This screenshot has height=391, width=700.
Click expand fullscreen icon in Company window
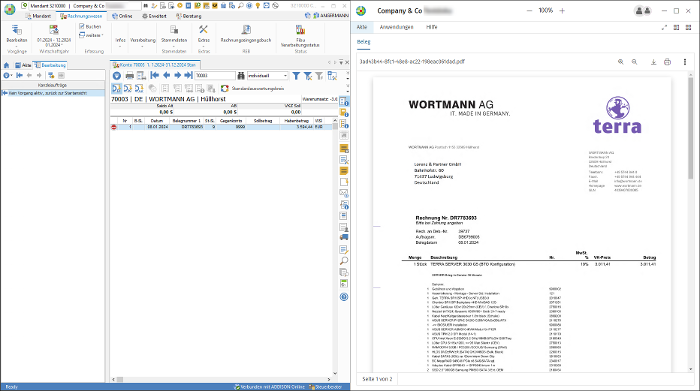pyautogui.click(x=664, y=27)
